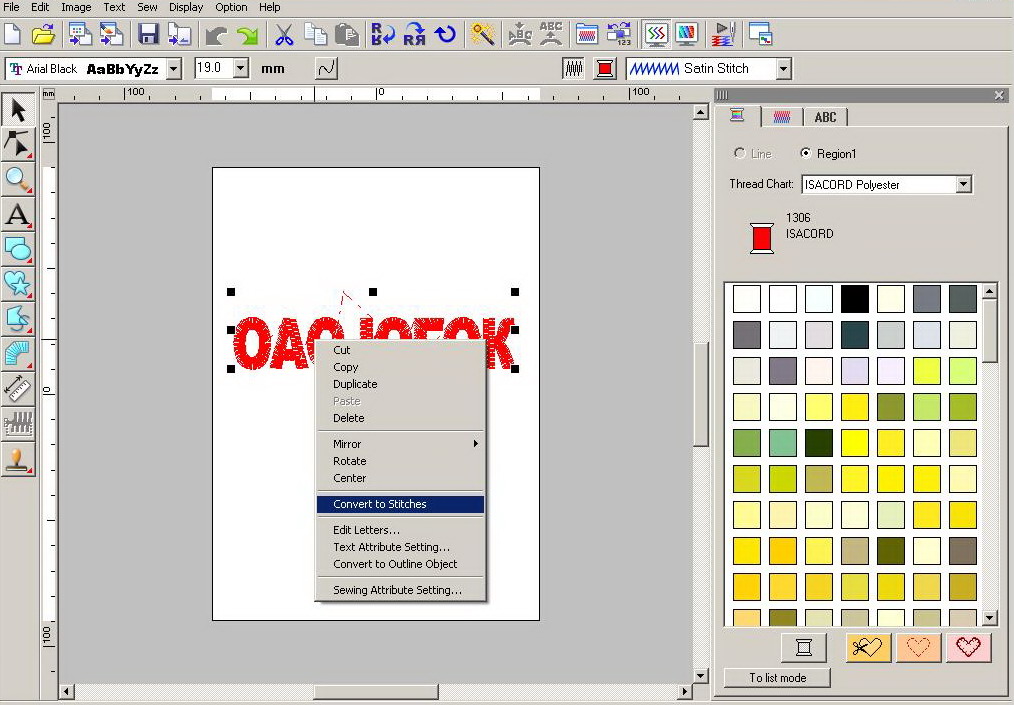Viewport: 1014px width, 705px height.
Task: Click the scissors Cut icon in toolbar
Action: pos(284,35)
